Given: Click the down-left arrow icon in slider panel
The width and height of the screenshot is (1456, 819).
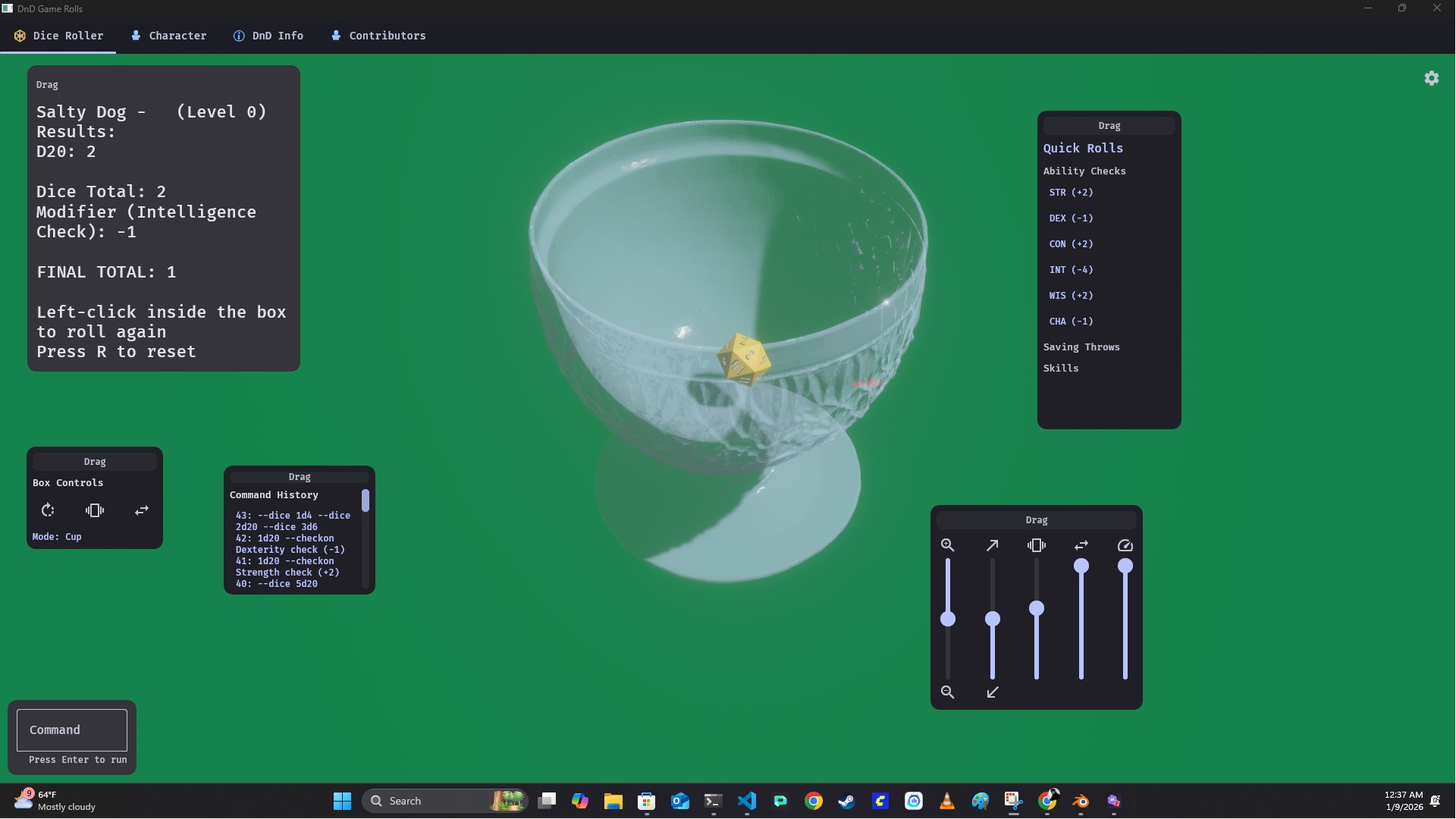Looking at the screenshot, I should (992, 692).
